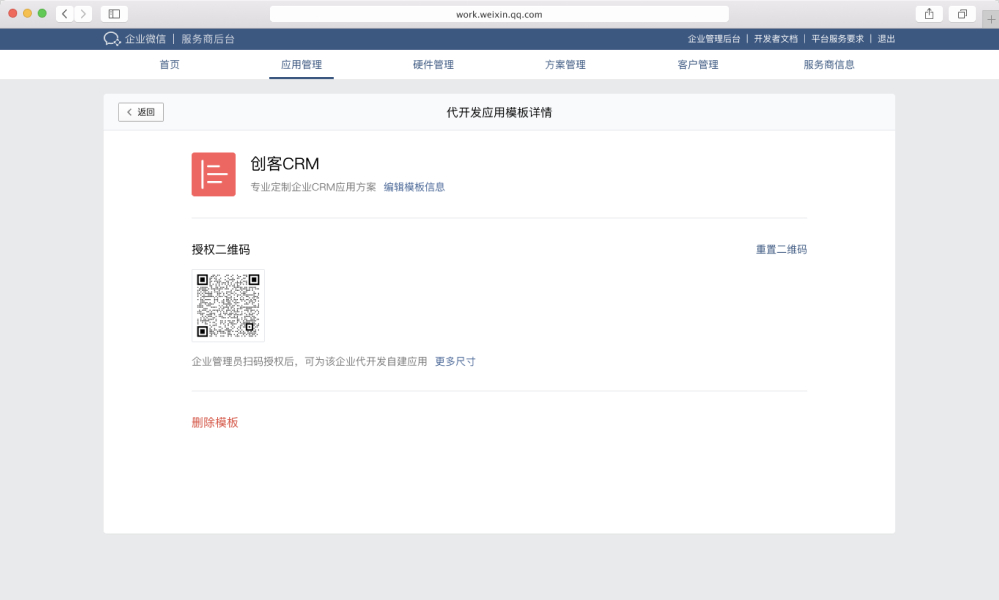Click the authorization QR code image
999x600 pixels.
[x=228, y=306]
